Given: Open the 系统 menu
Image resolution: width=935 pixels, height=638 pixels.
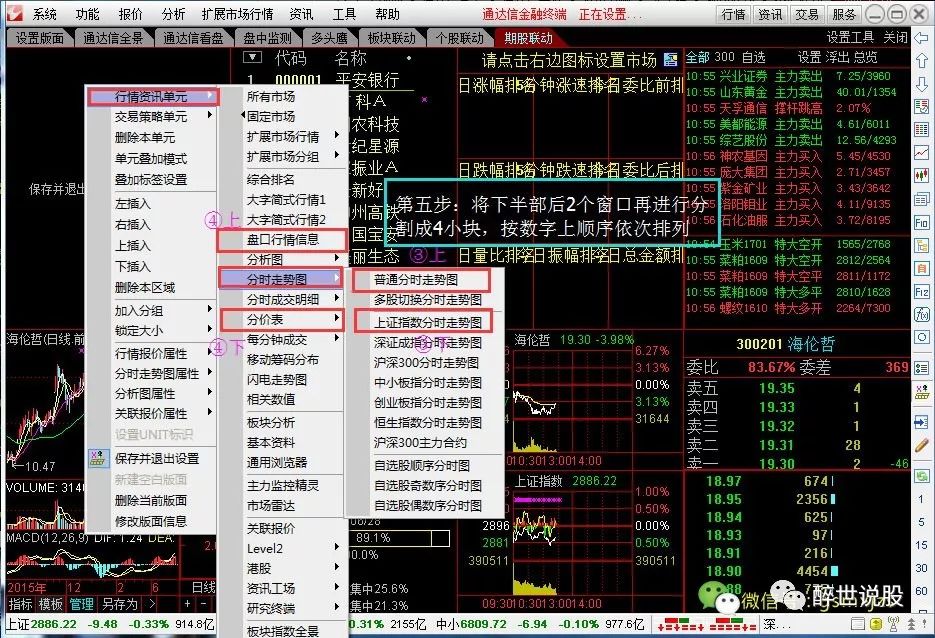Looking at the screenshot, I should (45, 14).
